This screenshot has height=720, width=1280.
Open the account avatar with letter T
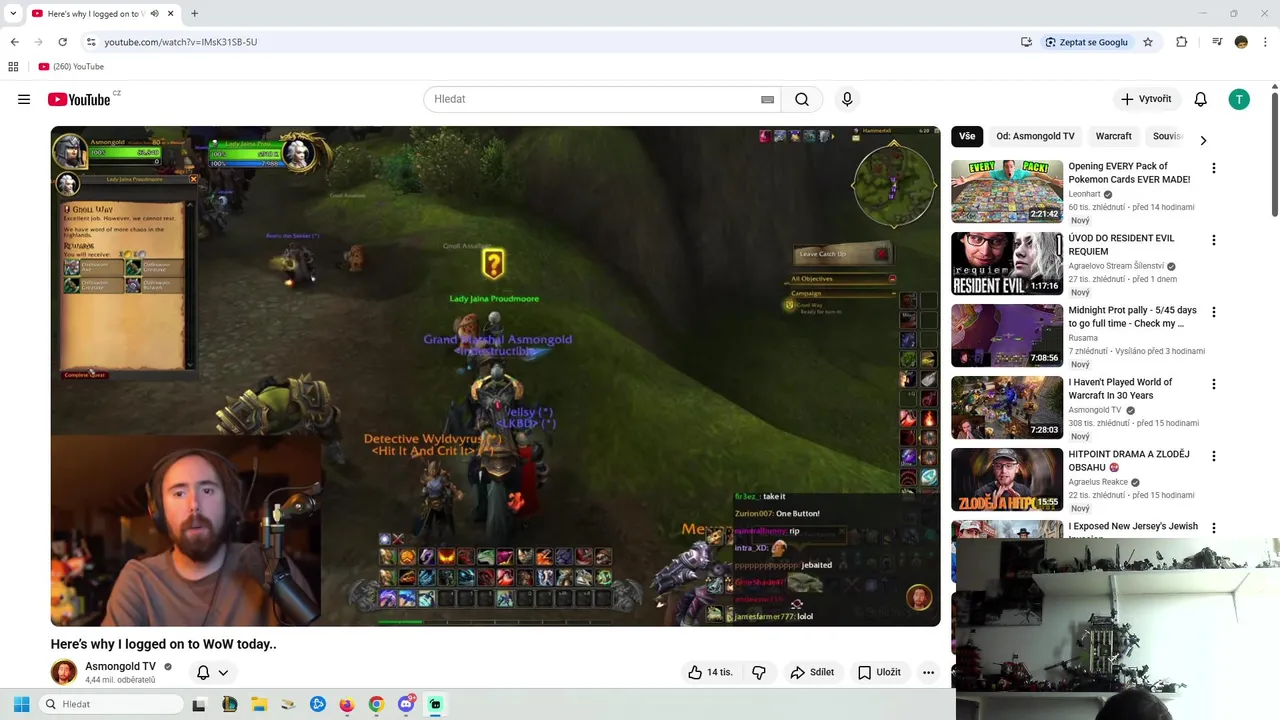click(1239, 99)
